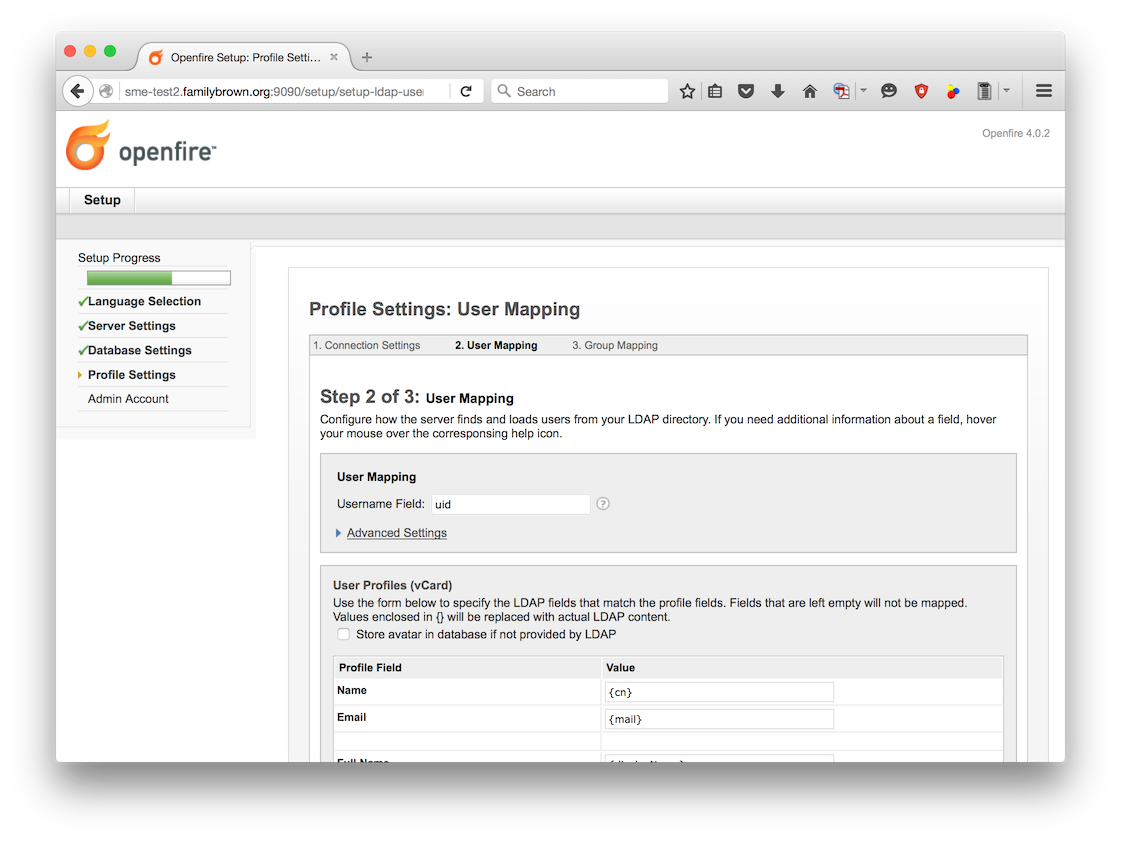Screen dimensions: 1121x842
Task: Click the Profile Field column header
Action: coord(370,668)
